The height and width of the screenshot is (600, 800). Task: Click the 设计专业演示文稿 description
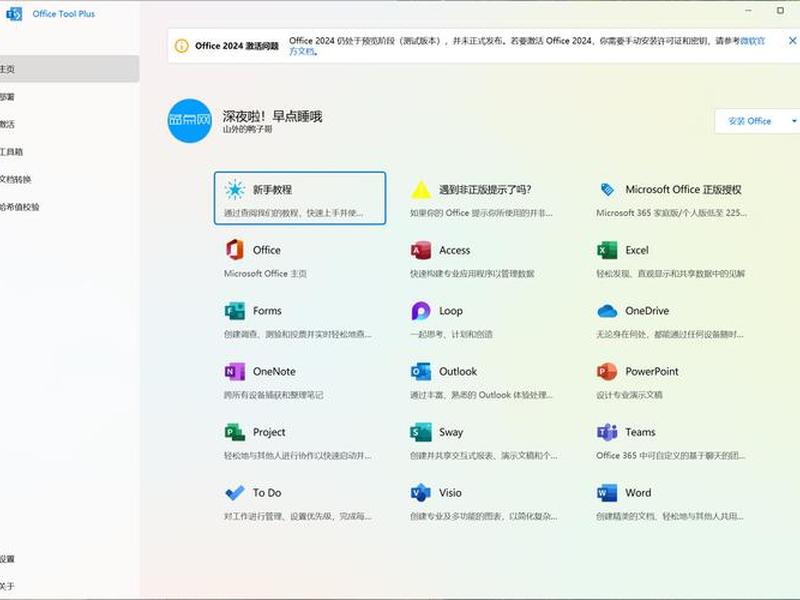[x=629, y=395]
